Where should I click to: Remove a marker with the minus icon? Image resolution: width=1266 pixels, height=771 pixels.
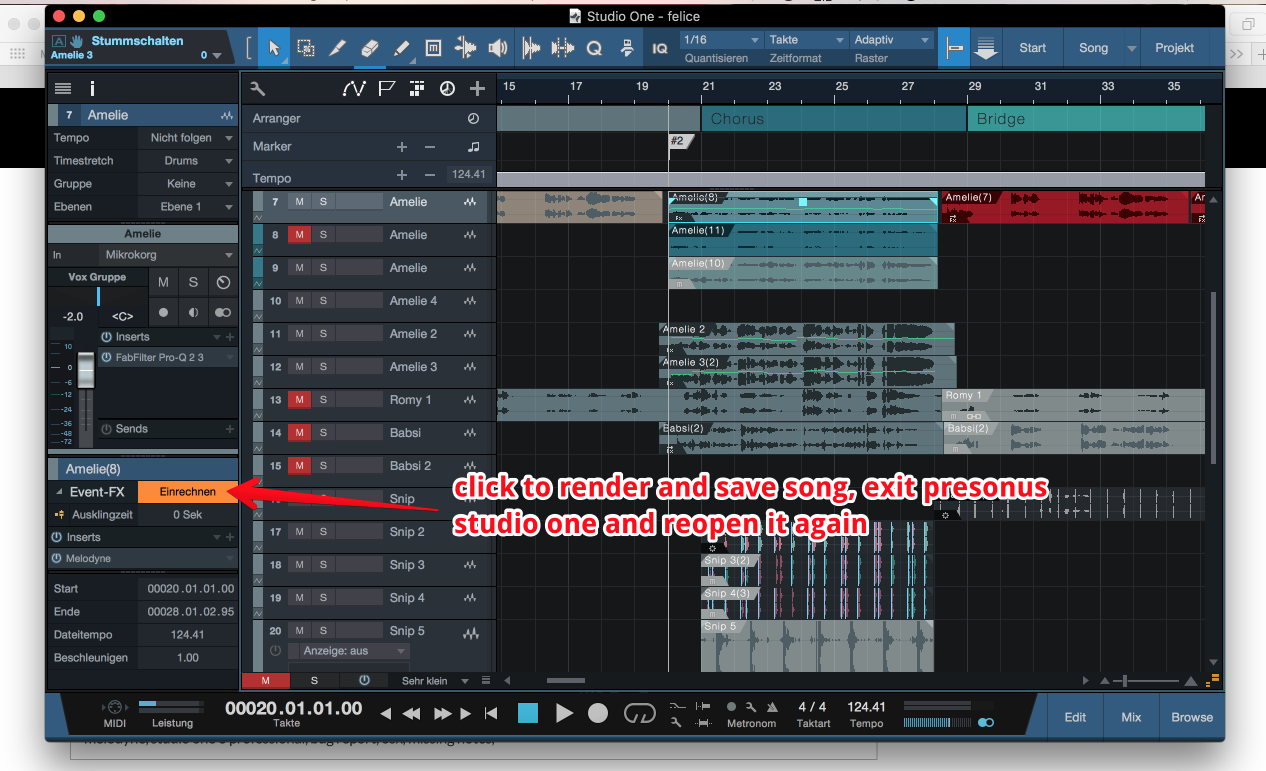click(x=430, y=146)
